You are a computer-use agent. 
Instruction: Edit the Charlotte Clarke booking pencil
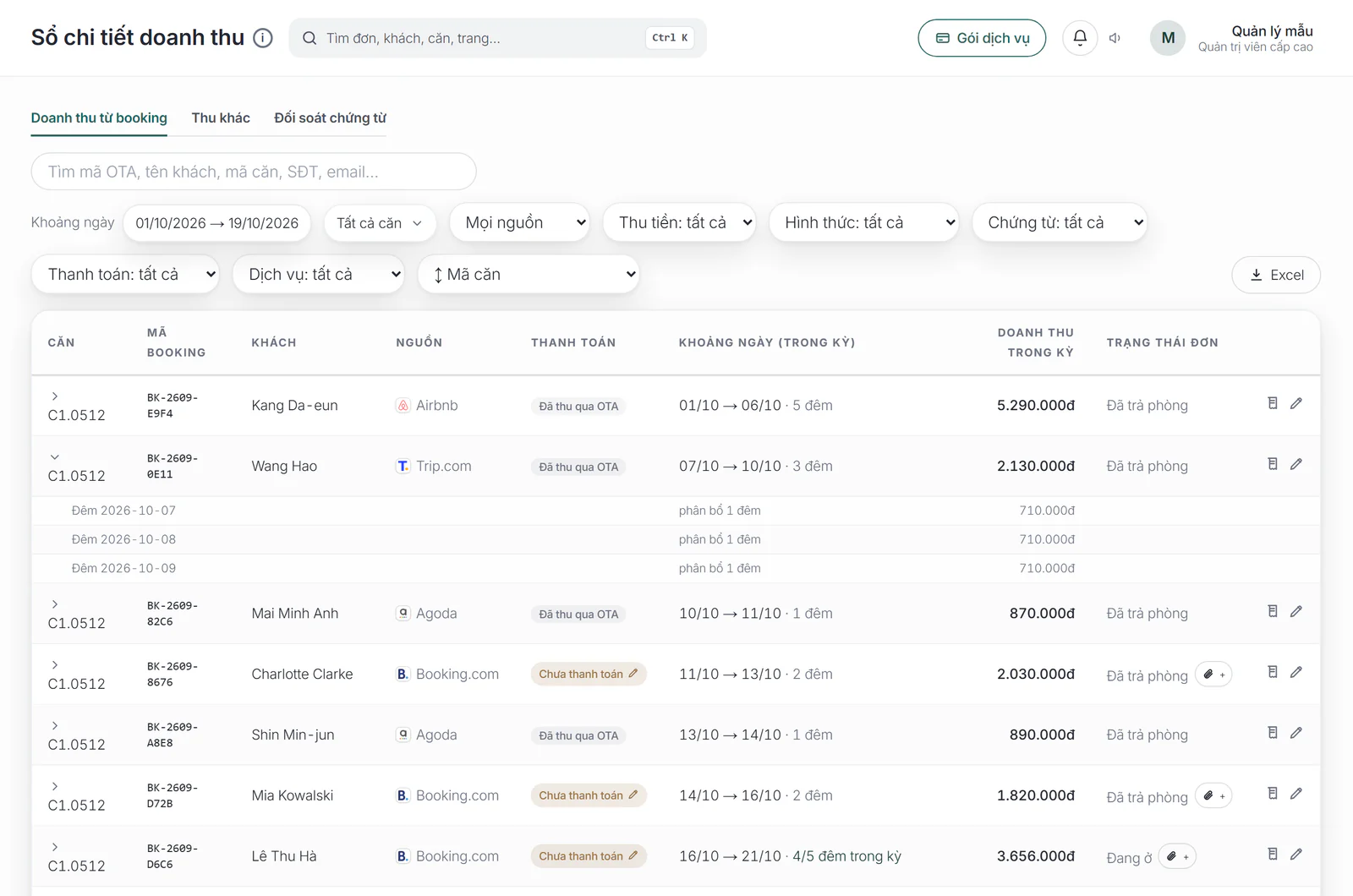tap(1295, 673)
